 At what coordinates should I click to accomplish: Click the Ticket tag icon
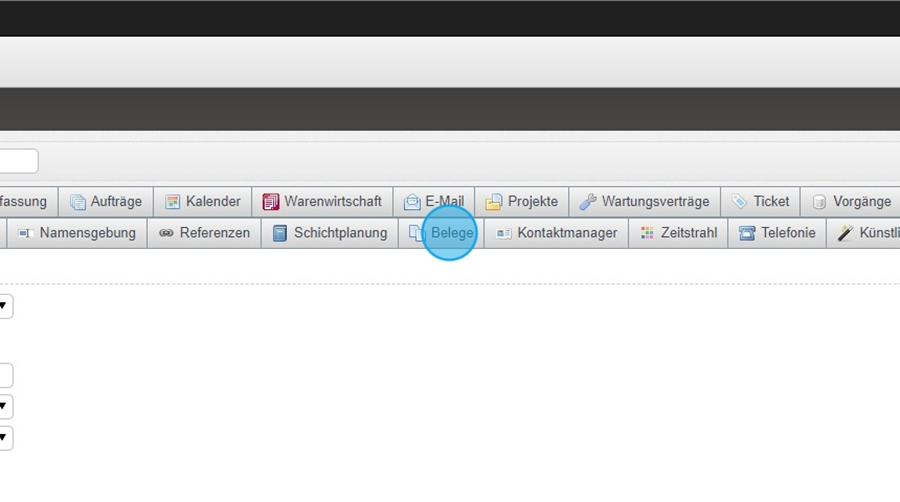tap(740, 202)
